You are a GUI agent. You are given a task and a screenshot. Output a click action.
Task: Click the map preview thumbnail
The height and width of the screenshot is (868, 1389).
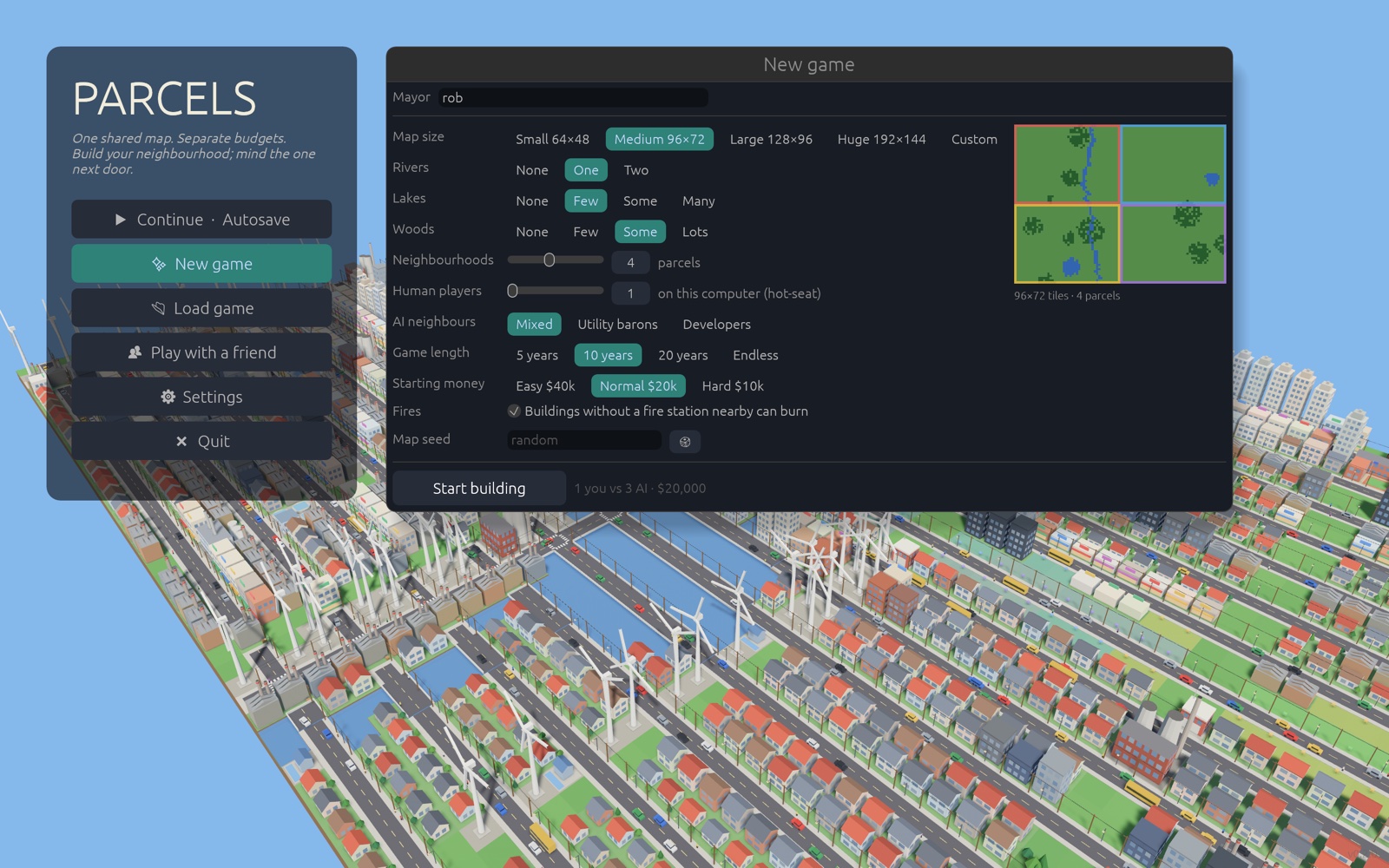(1120, 204)
